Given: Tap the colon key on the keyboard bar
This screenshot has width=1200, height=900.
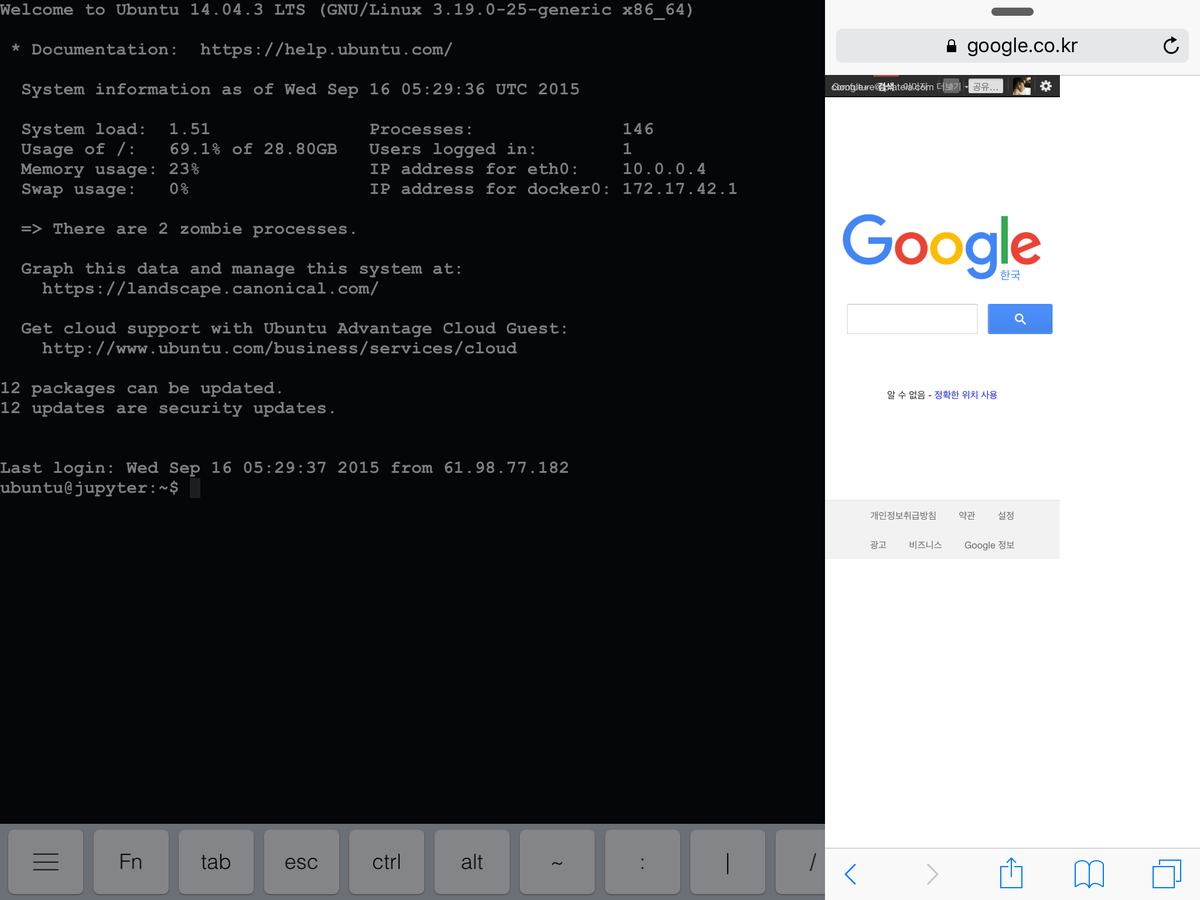Looking at the screenshot, I should pyautogui.click(x=642, y=862).
